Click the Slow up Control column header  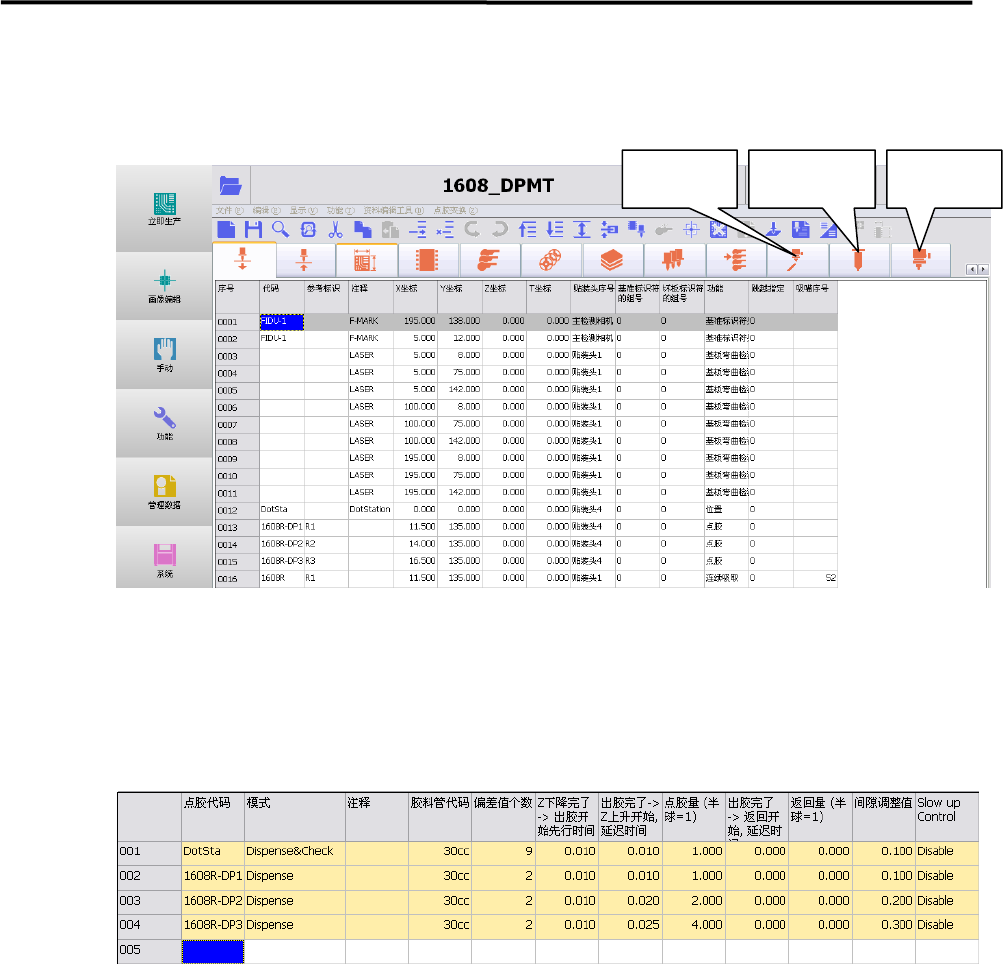947,817
